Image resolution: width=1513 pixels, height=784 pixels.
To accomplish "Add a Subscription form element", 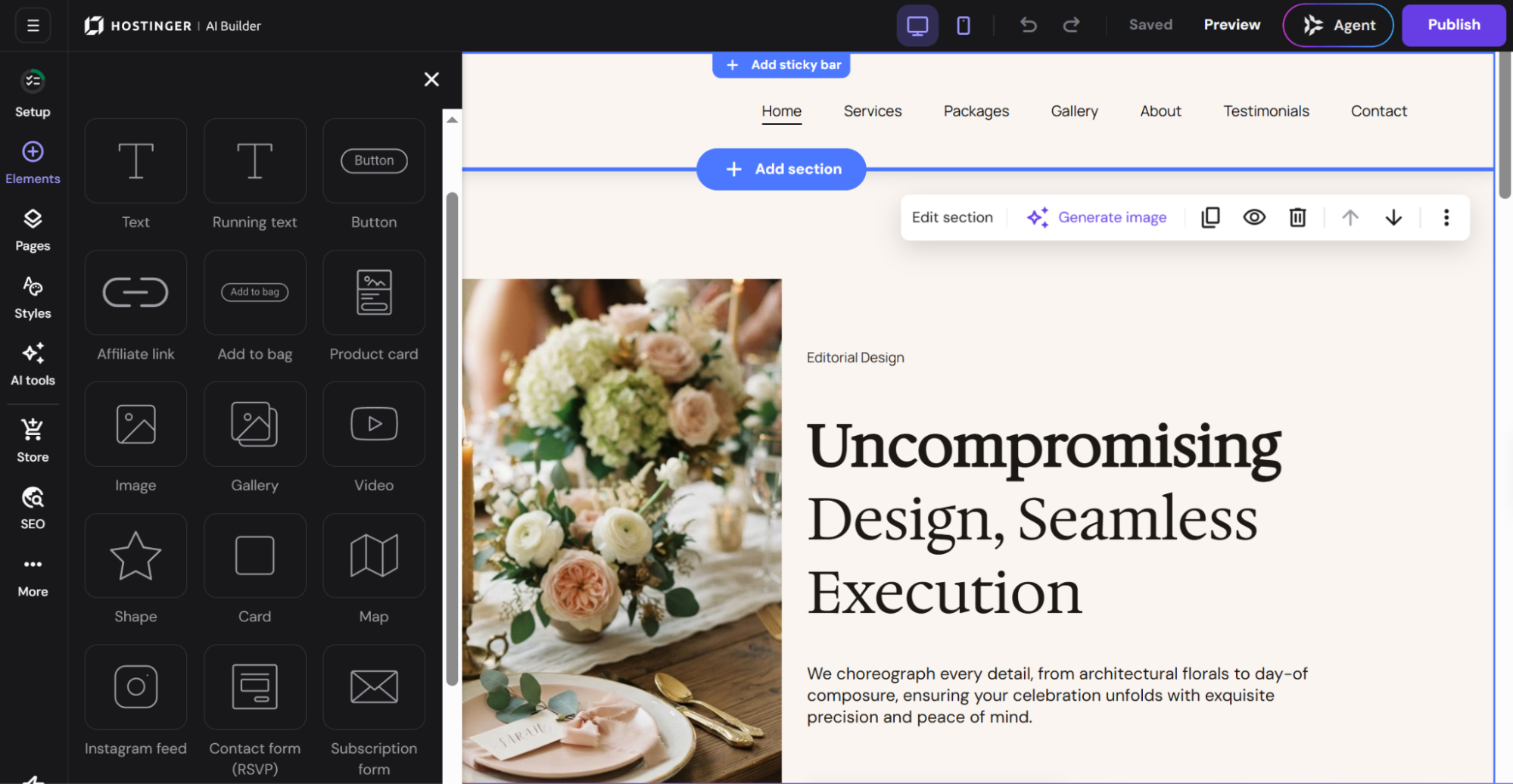I will coord(374,686).
